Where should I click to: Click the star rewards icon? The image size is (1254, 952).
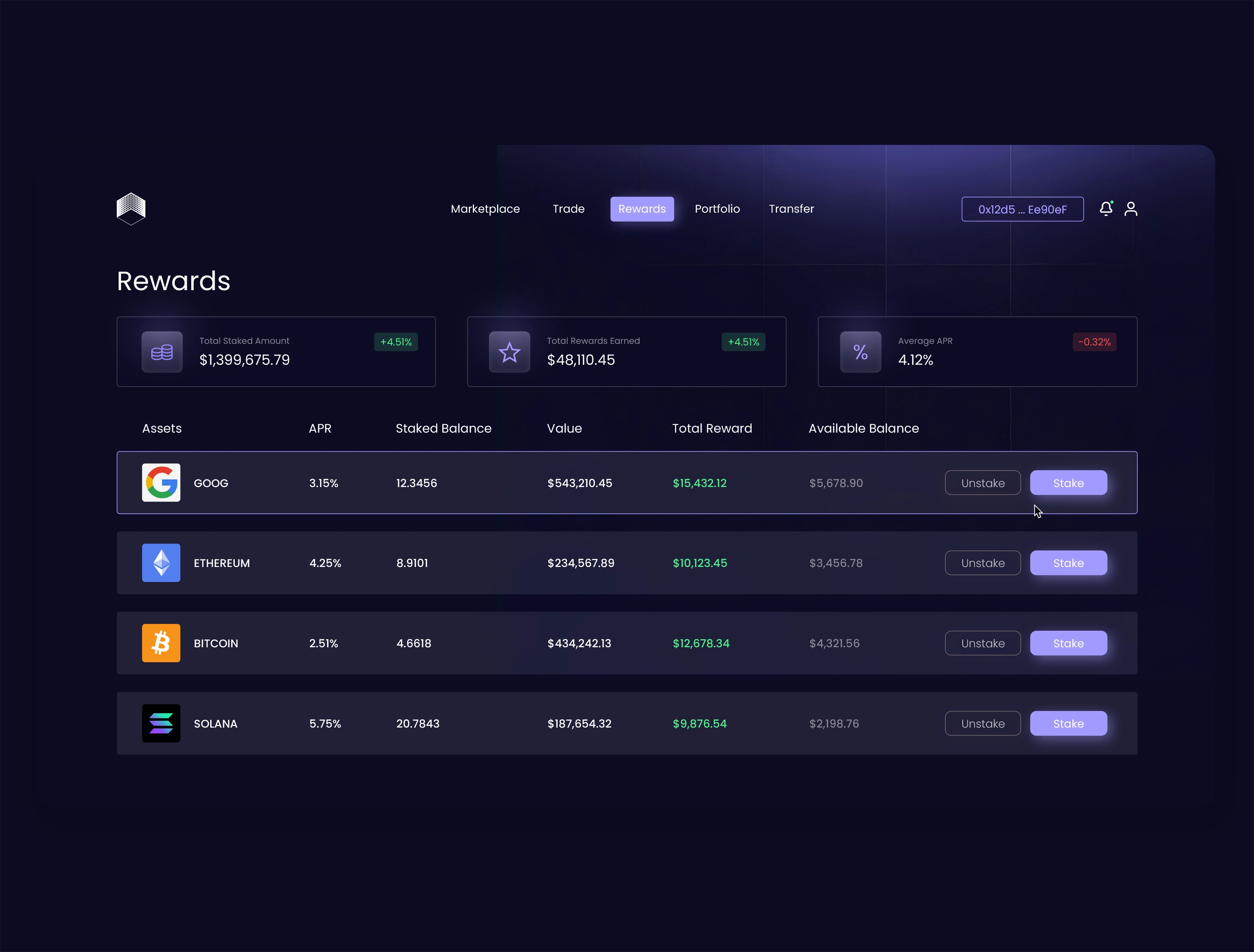point(509,352)
